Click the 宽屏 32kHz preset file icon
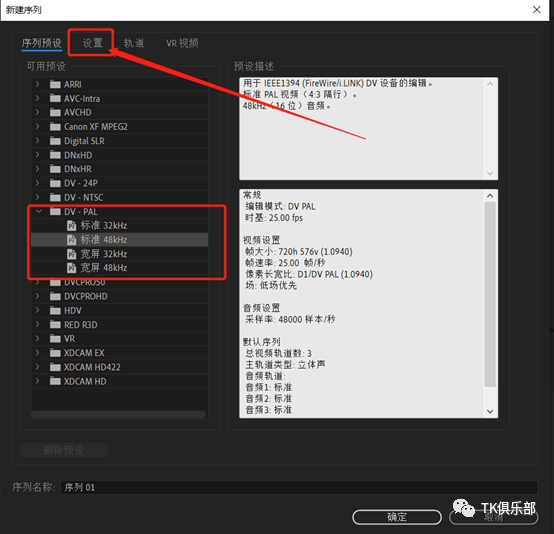Viewport: 554px width, 534px height. 71,254
